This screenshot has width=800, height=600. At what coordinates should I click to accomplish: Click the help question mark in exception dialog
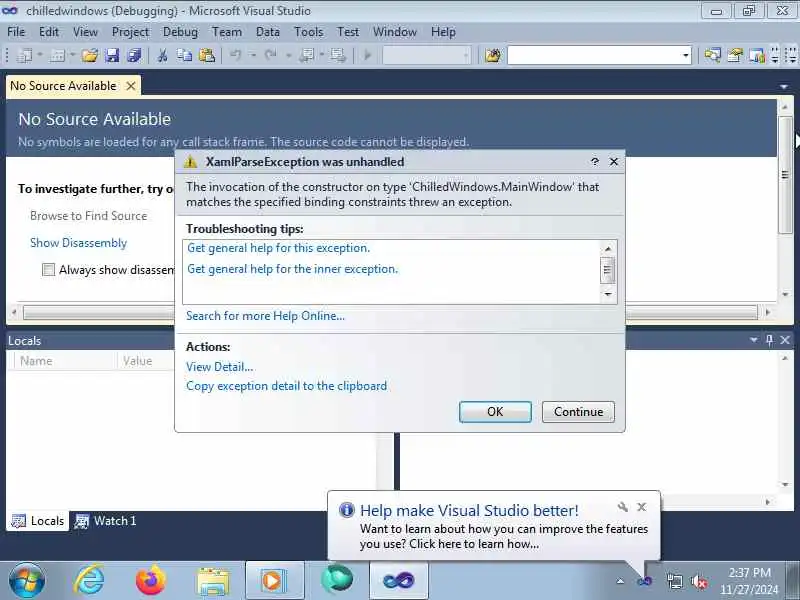click(595, 162)
